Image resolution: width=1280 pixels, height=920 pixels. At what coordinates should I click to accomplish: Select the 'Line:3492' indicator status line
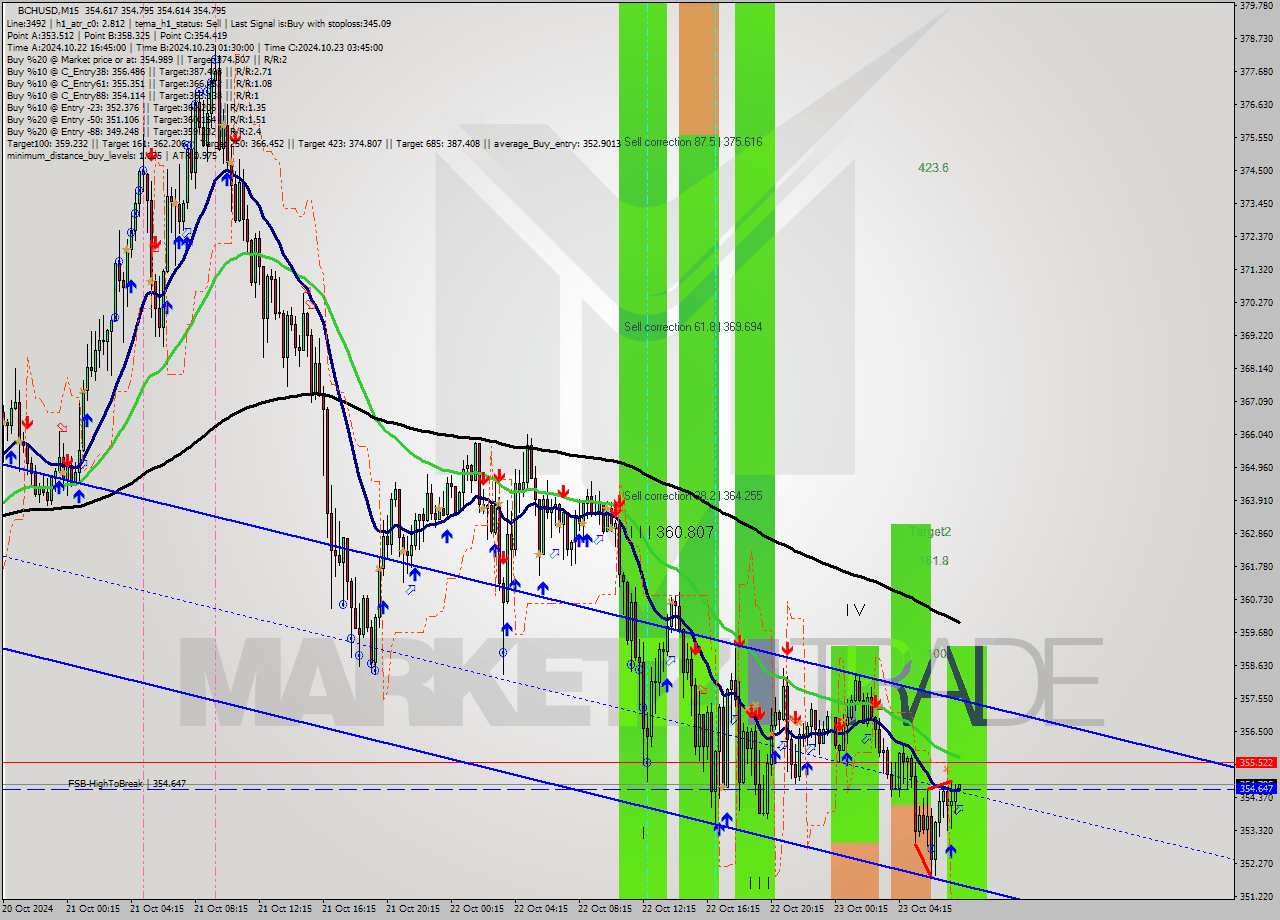tap(198, 23)
